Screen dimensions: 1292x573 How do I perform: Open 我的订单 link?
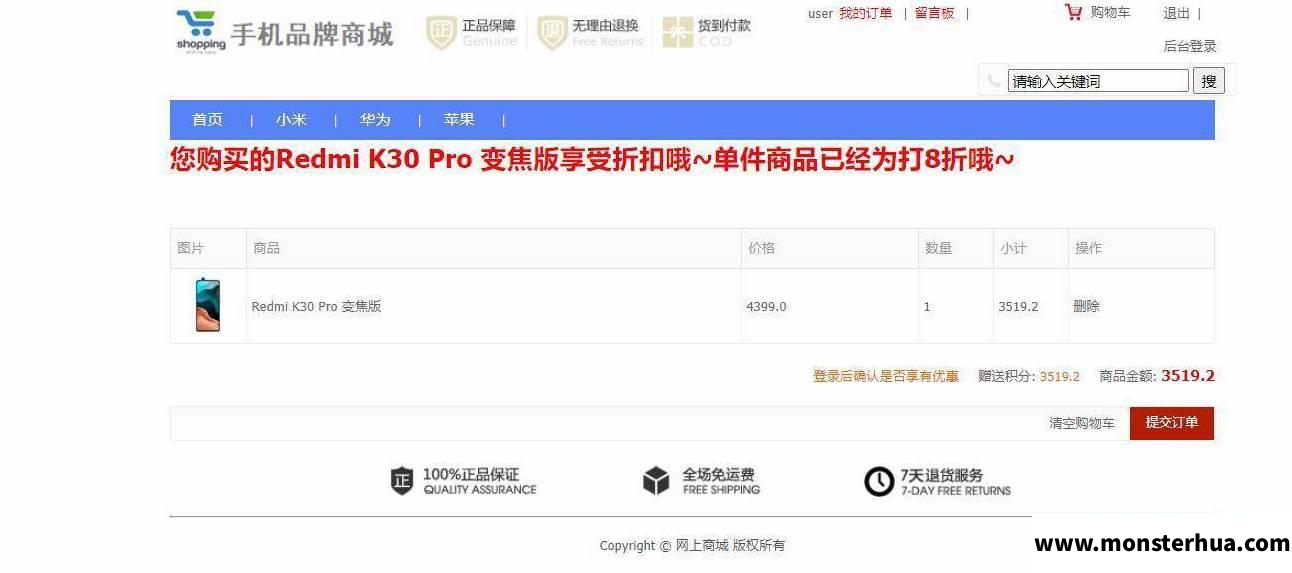[865, 14]
